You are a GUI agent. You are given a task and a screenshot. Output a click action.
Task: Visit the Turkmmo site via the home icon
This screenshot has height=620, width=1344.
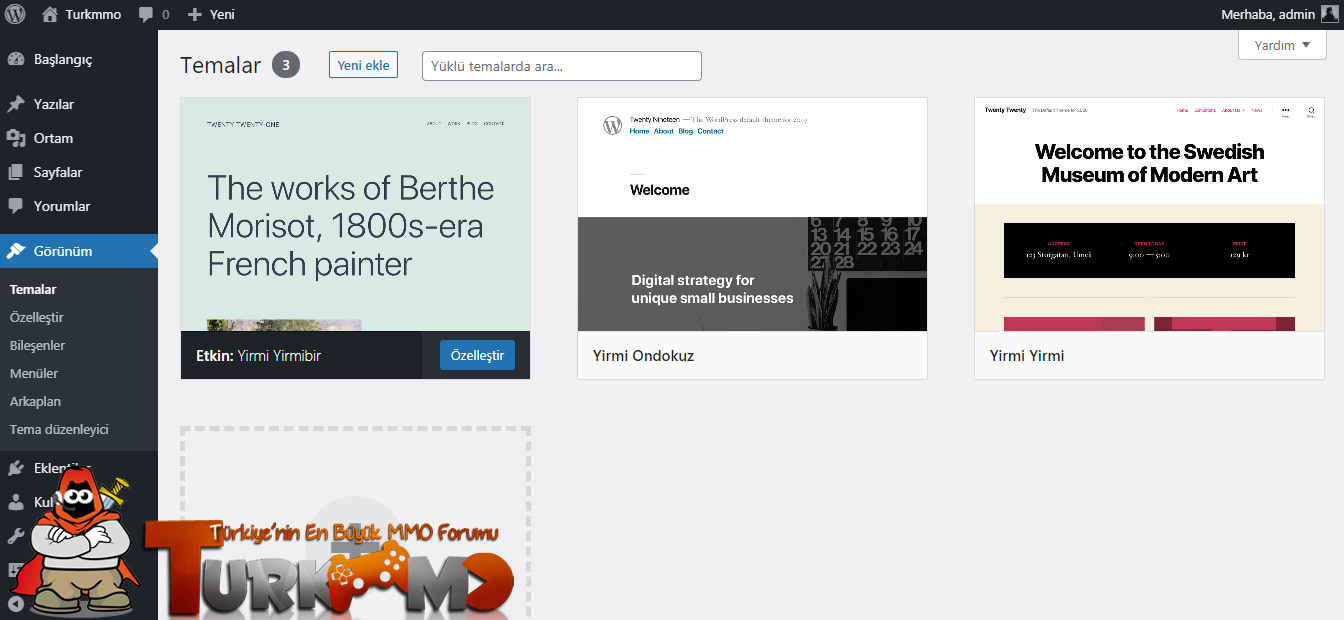point(50,15)
